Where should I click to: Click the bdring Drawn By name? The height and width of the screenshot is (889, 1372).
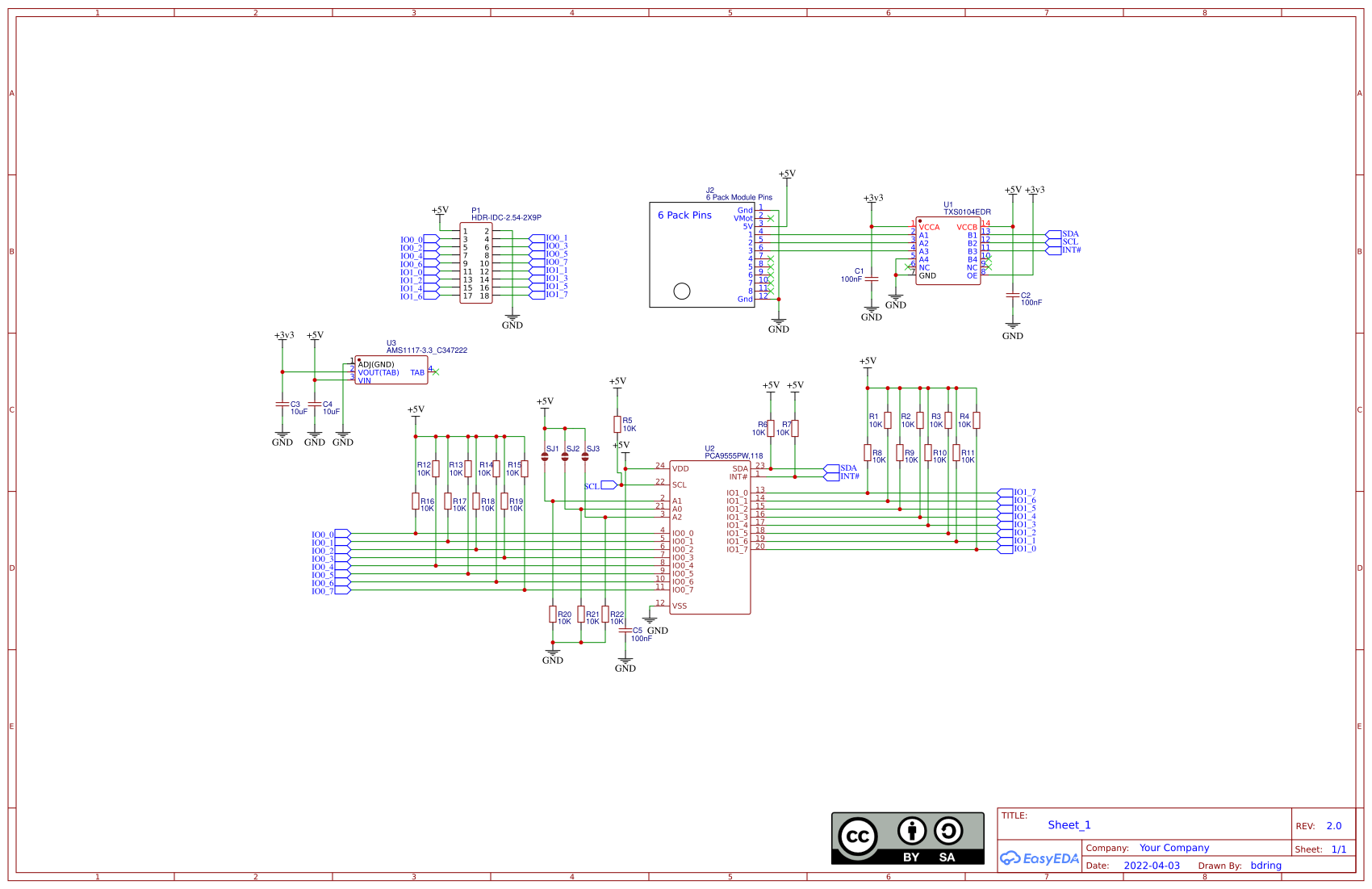click(1265, 865)
